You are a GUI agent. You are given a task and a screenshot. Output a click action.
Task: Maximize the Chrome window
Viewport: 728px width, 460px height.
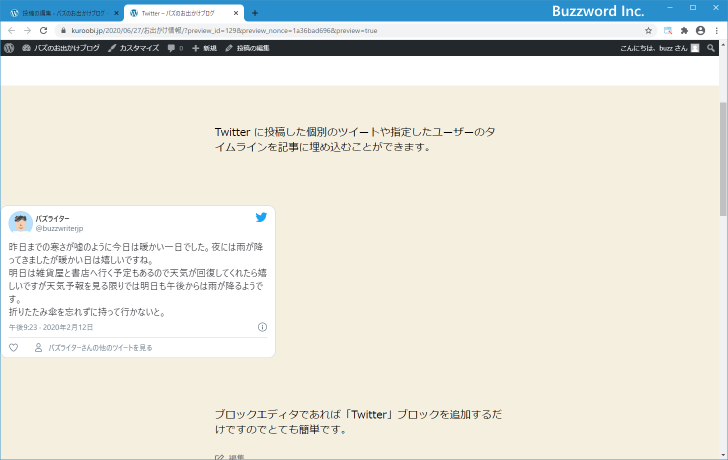pos(693,8)
